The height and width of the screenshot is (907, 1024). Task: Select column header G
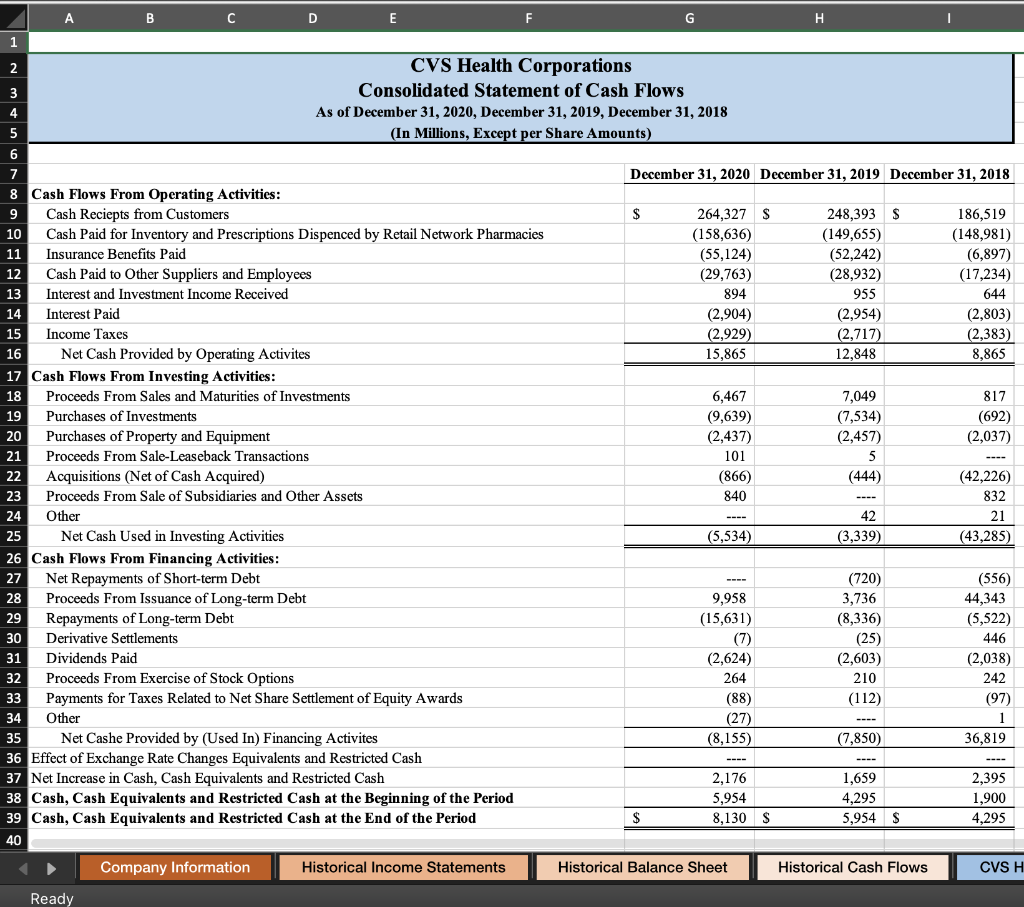pos(689,17)
